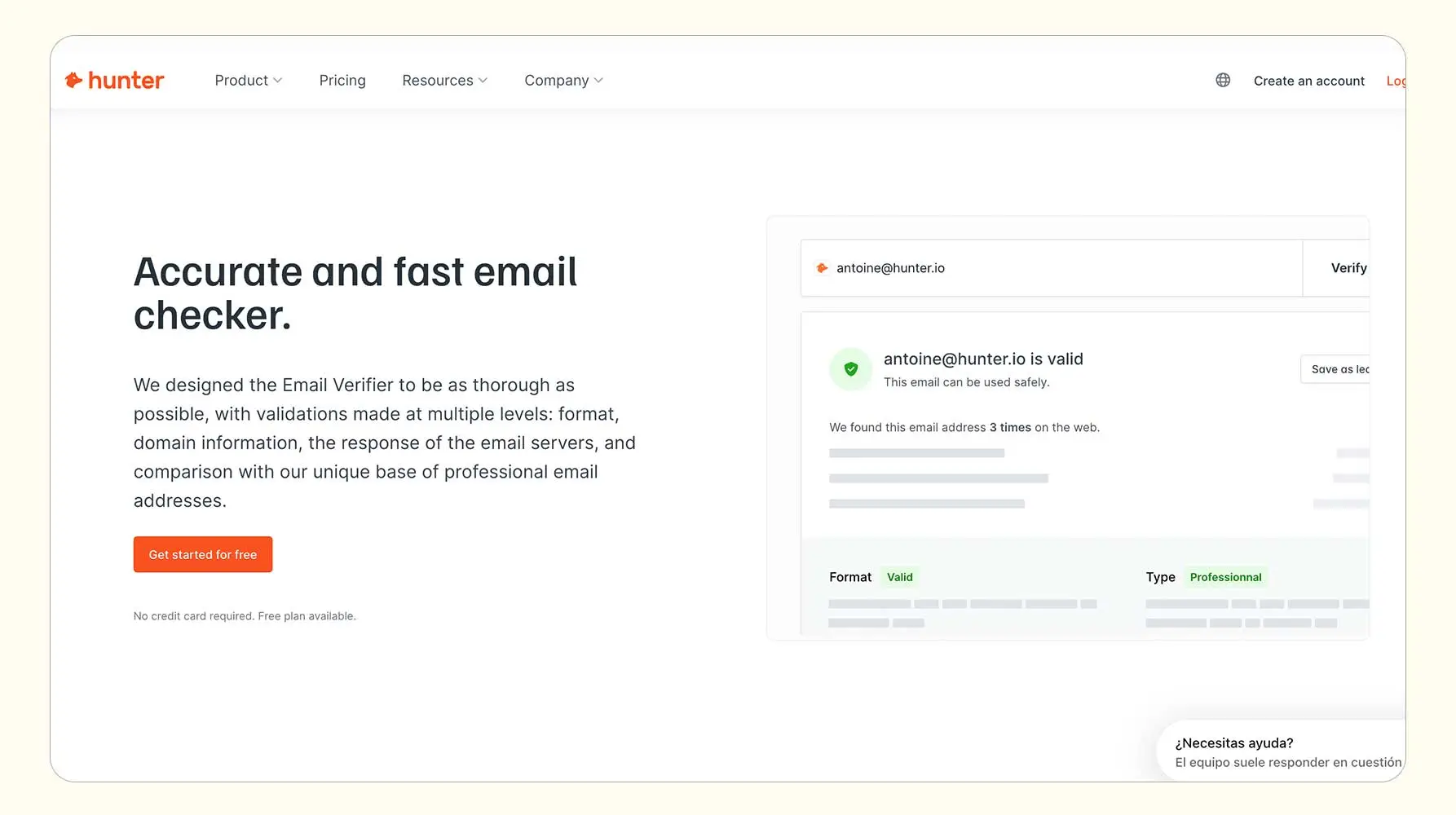Click the 'antoine@hunter.io is valid' heading
The width and height of the screenshot is (1456, 815).
pyautogui.click(x=983, y=359)
